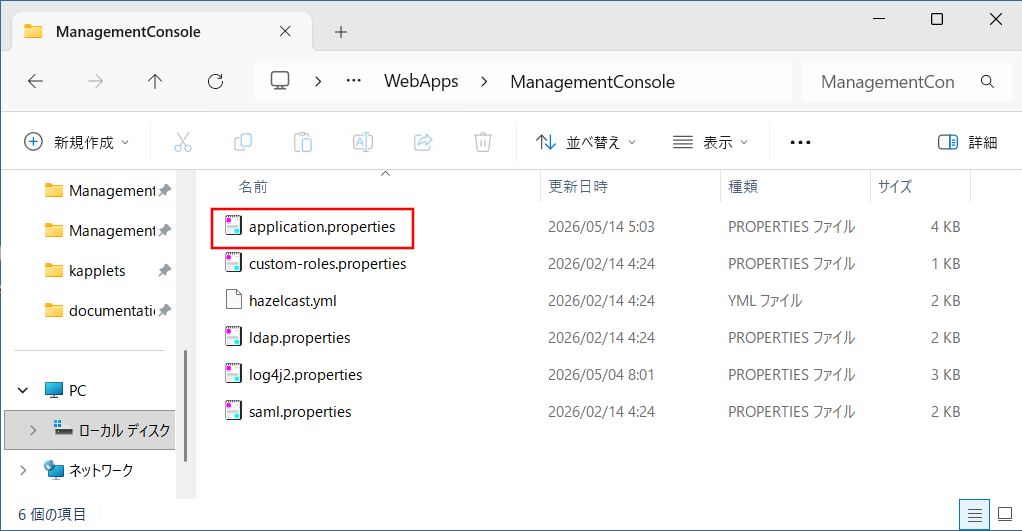Viewport: 1022px width, 531px height.
Task: Click the hazelcast.yml blank file icon
Action: 233,300
